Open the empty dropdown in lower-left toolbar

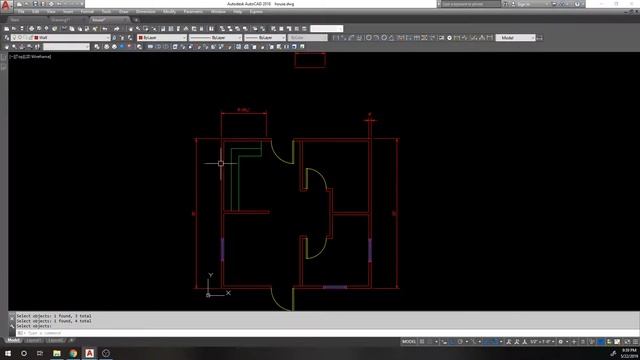[67, 47]
